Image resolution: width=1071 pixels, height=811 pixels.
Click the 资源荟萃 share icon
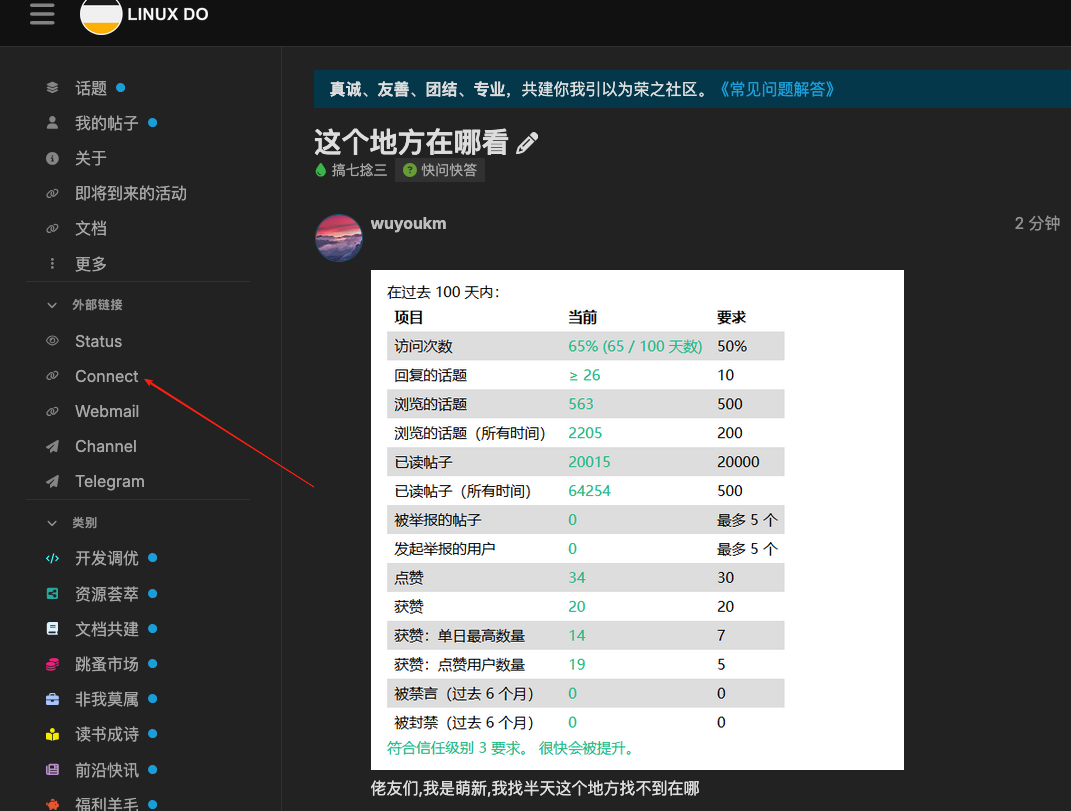(52, 593)
